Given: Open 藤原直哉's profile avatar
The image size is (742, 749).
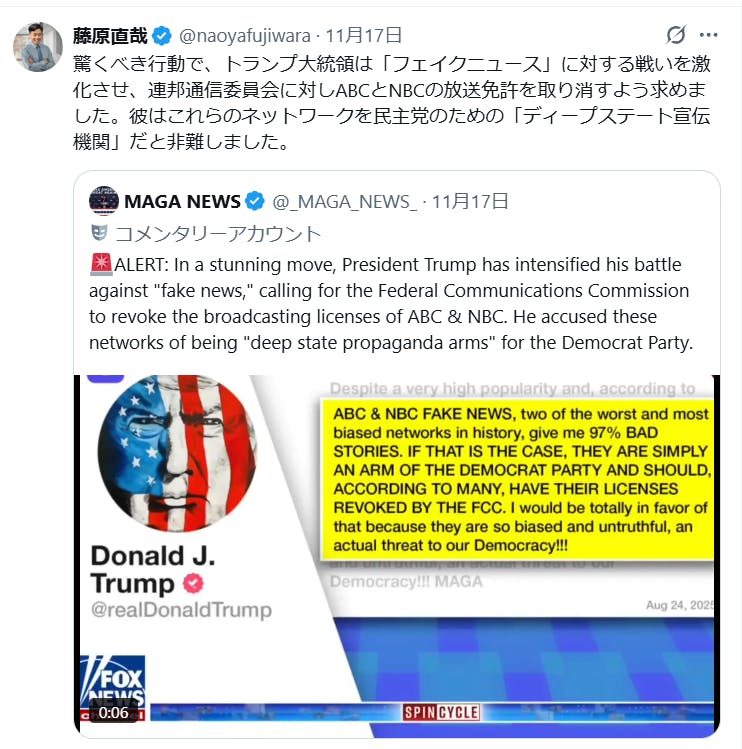Looking at the screenshot, I should tap(37, 47).
